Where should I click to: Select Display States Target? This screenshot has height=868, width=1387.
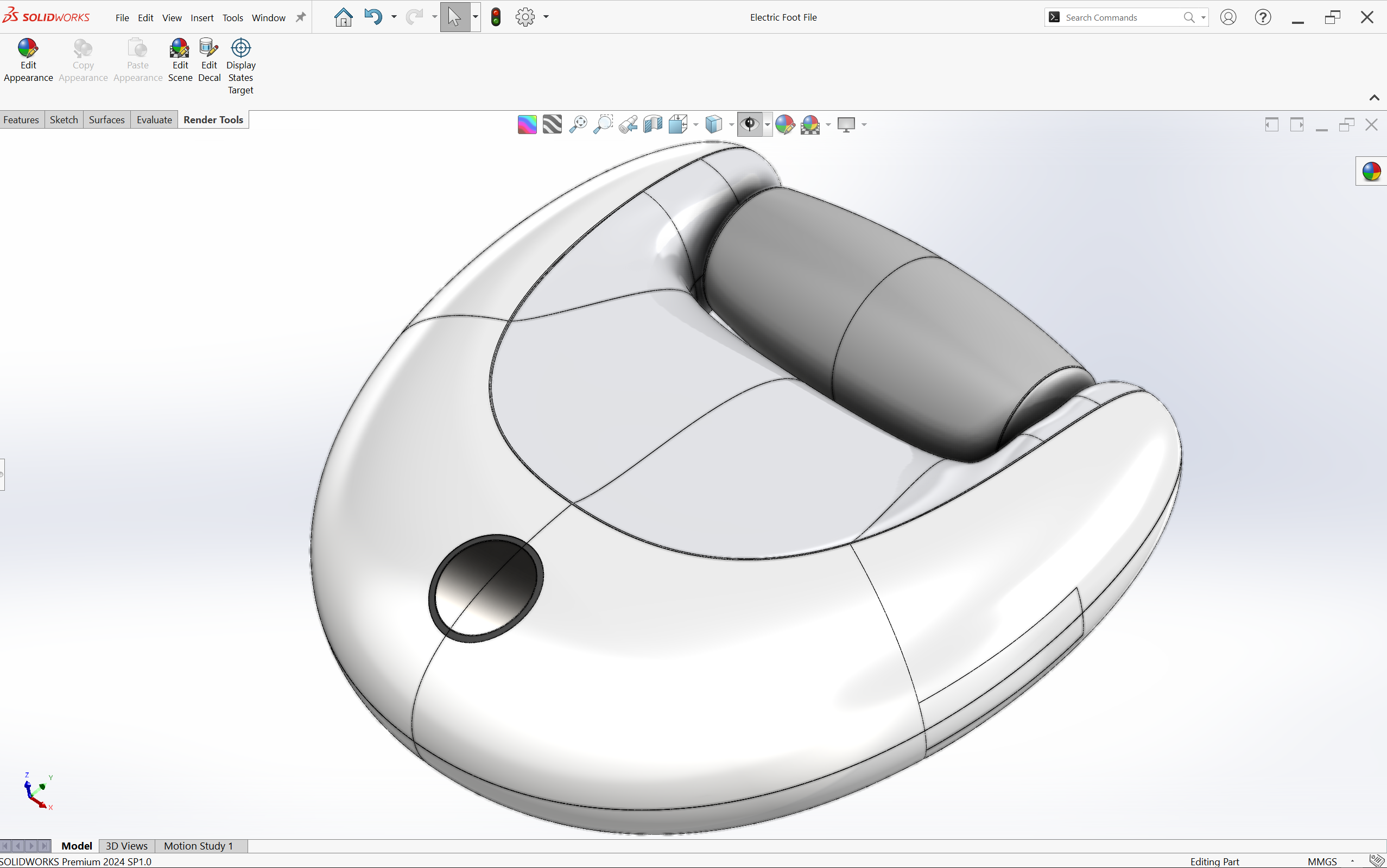(240, 66)
